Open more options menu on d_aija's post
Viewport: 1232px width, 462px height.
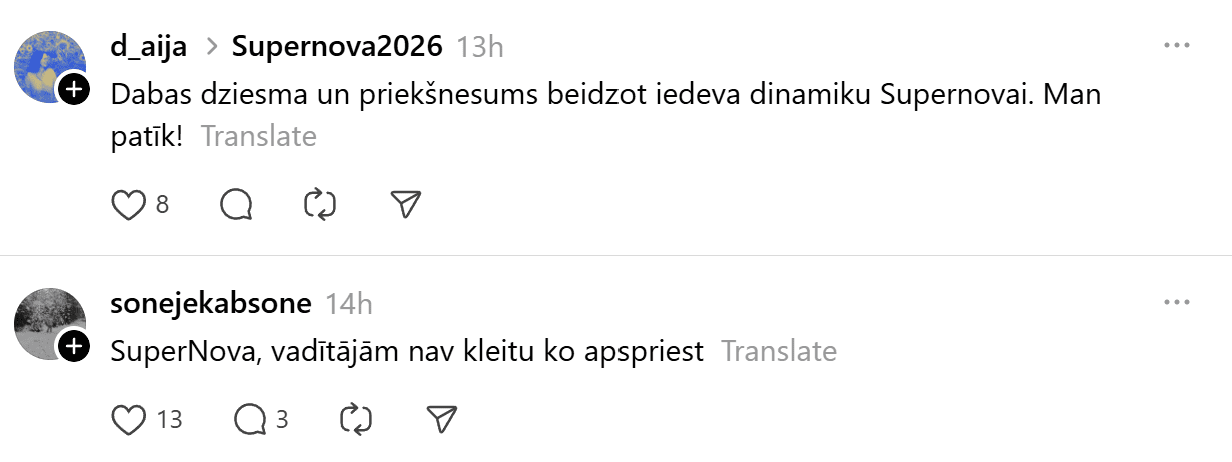1177,46
